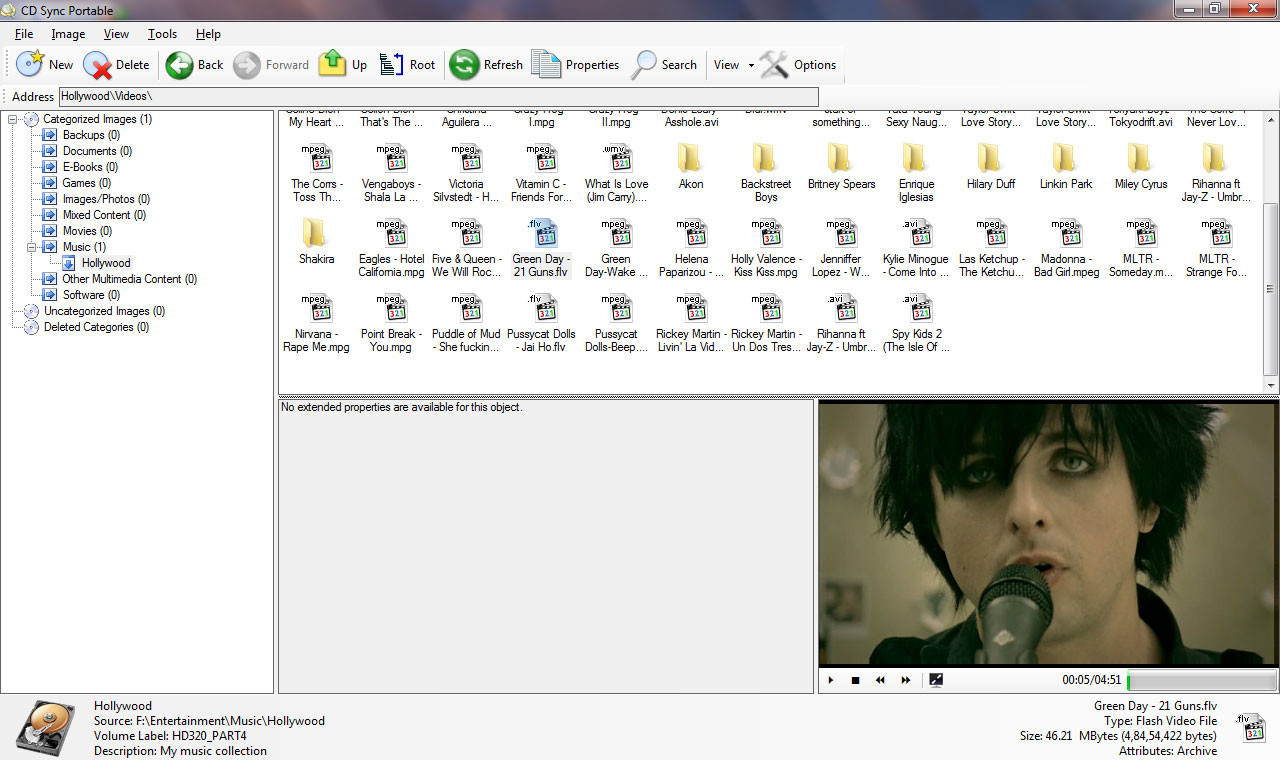Refresh the current view

pyautogui.click(x=486, y=65)
